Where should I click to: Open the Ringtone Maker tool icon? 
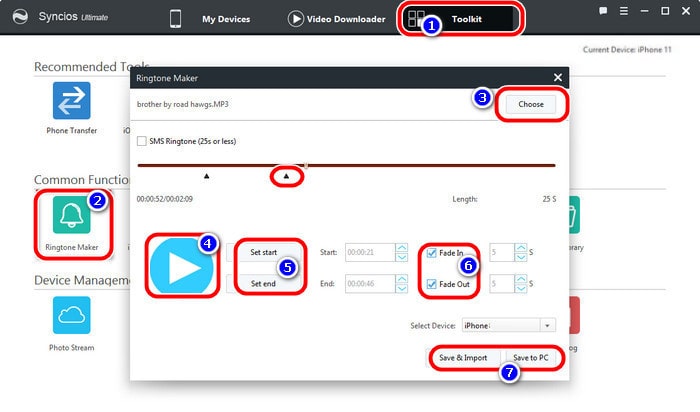(x=71, y=215)
